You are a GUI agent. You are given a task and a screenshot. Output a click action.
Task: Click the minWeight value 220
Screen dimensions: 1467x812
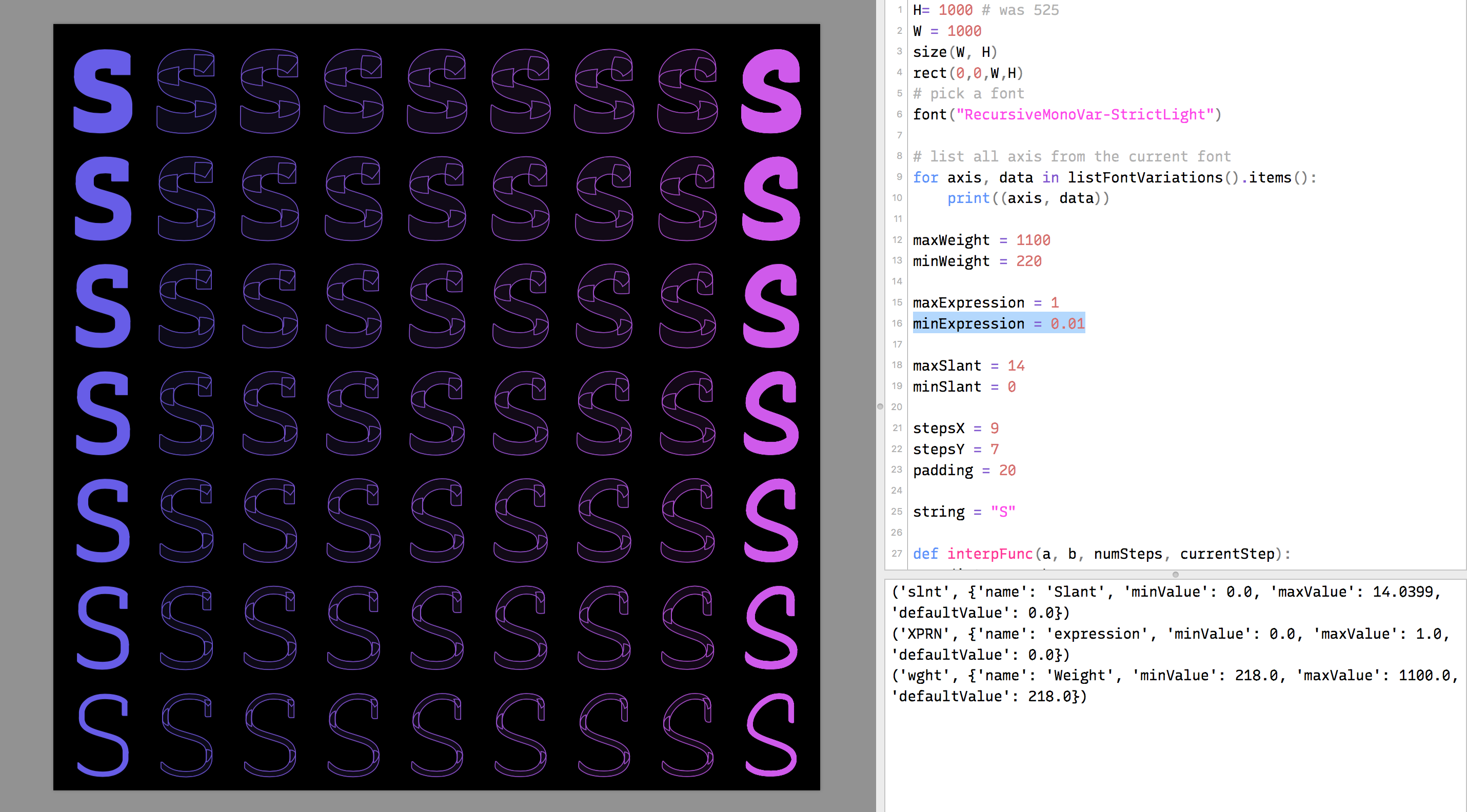(1028, 261)
